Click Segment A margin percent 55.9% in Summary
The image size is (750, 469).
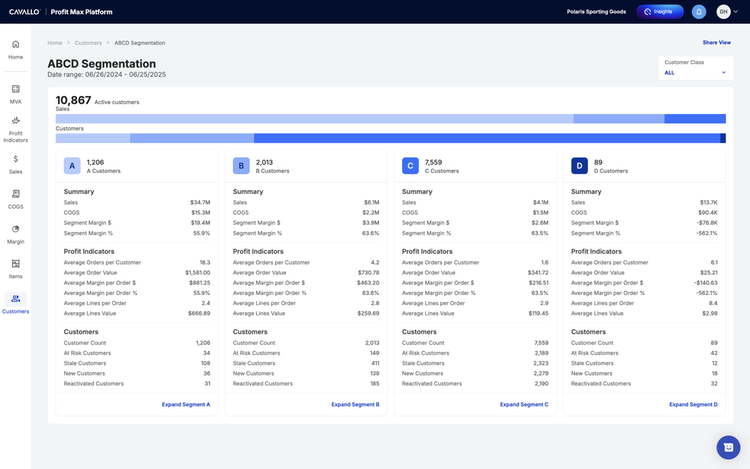pos(201,233)
